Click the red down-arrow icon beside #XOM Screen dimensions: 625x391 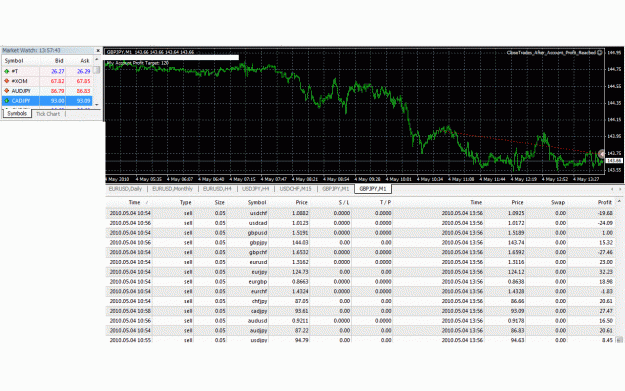coord(6,81)
